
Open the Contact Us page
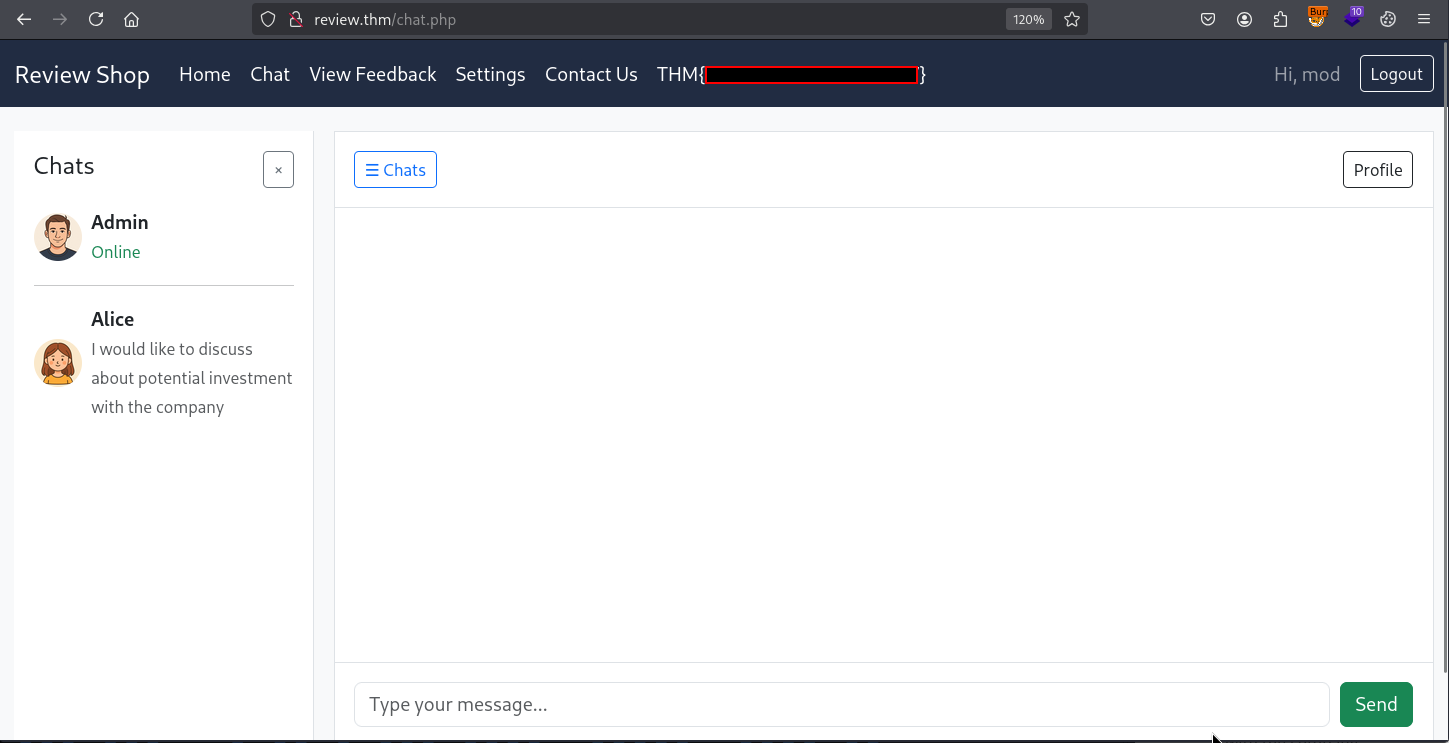(x=591, y=74)
